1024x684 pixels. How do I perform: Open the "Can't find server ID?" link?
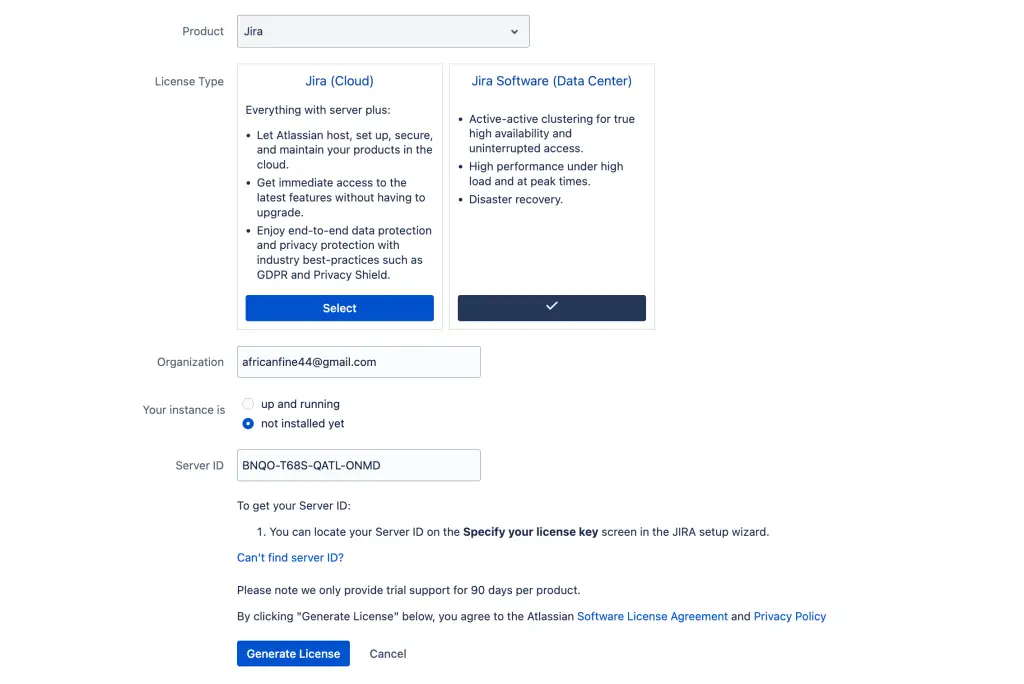click(x=290, y=557)
